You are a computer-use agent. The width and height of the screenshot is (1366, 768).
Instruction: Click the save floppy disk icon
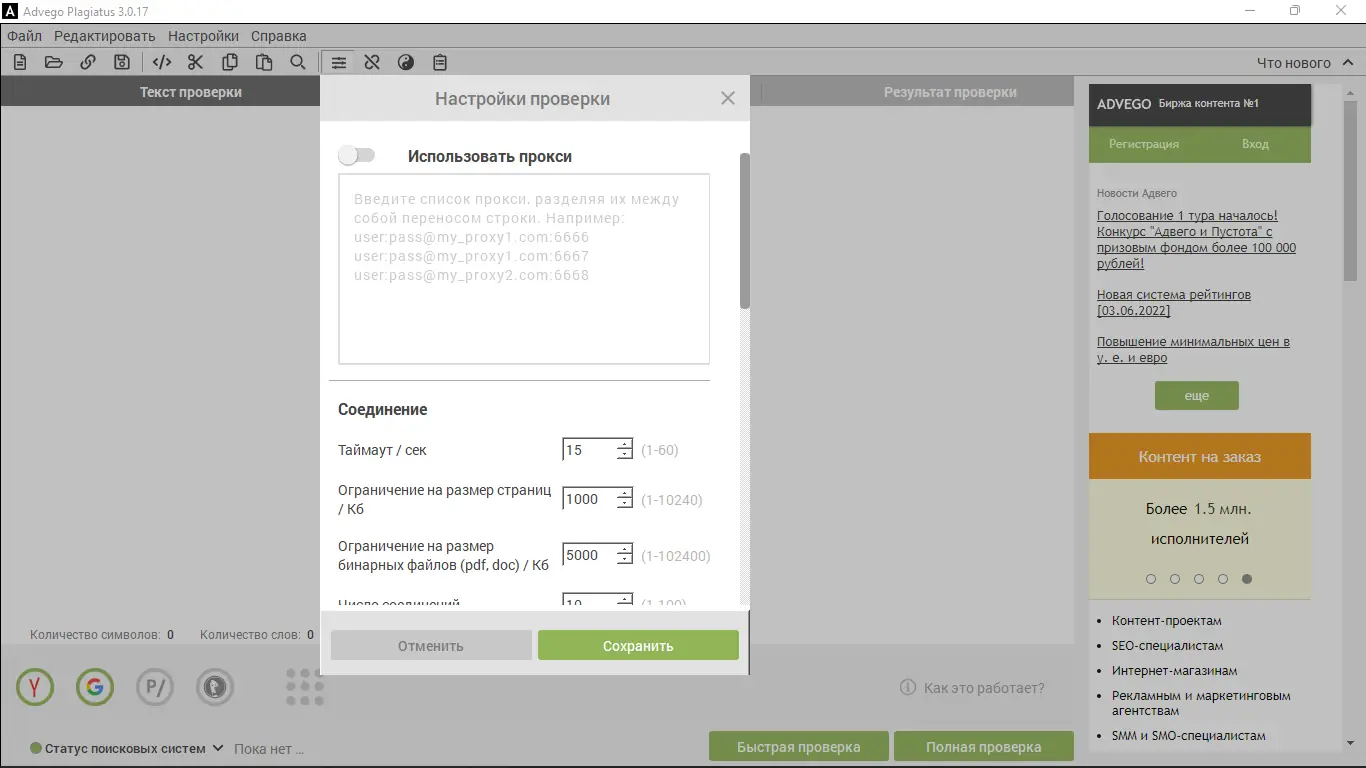click(122, 62)
